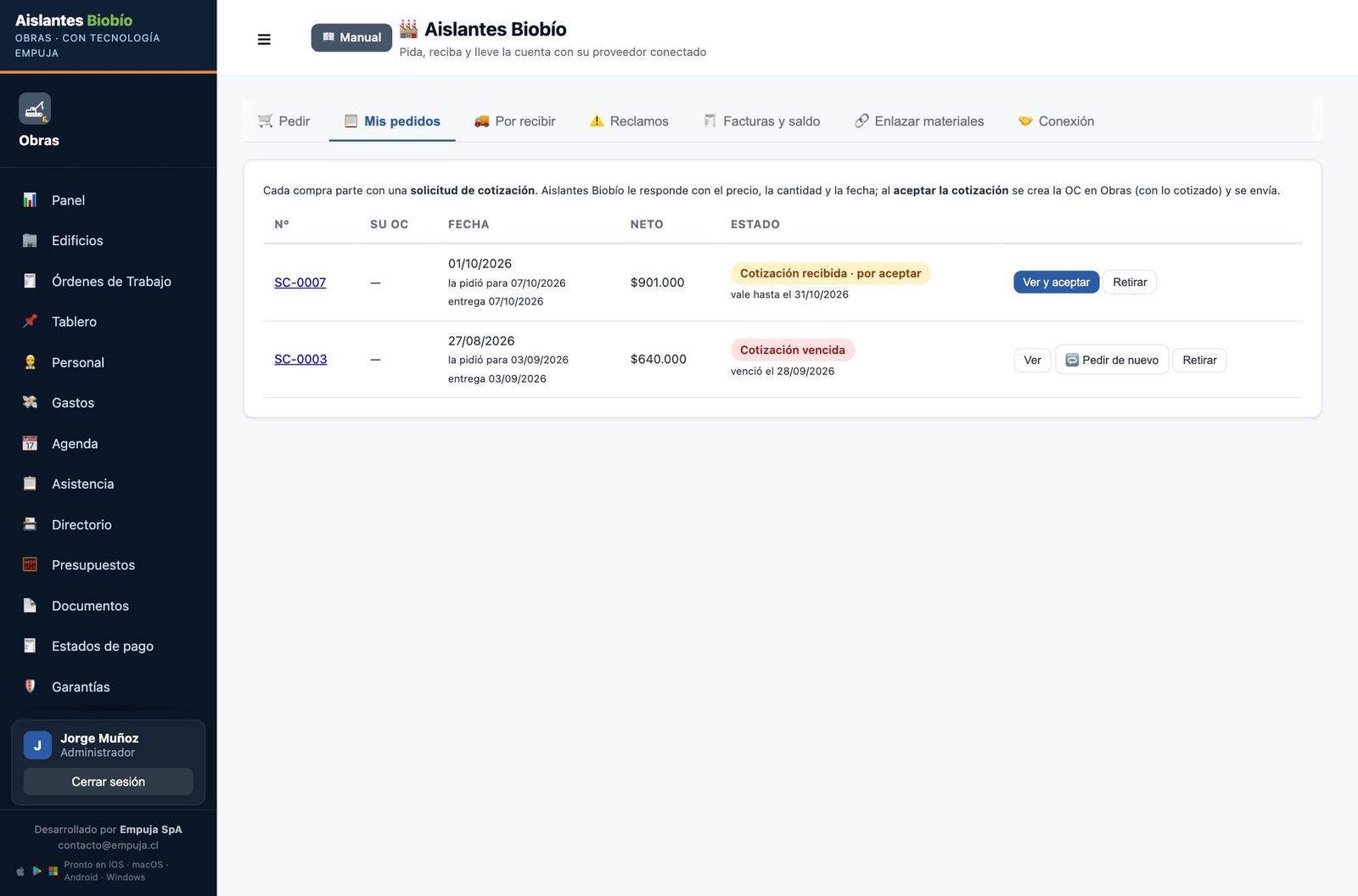The image size is (1358, 896).
Task: Go to Gastos section
Action: [109, 402]
